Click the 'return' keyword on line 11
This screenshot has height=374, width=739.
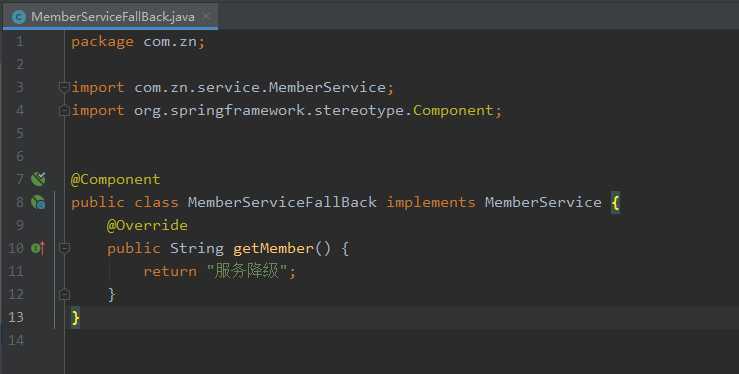pos(170,271)
